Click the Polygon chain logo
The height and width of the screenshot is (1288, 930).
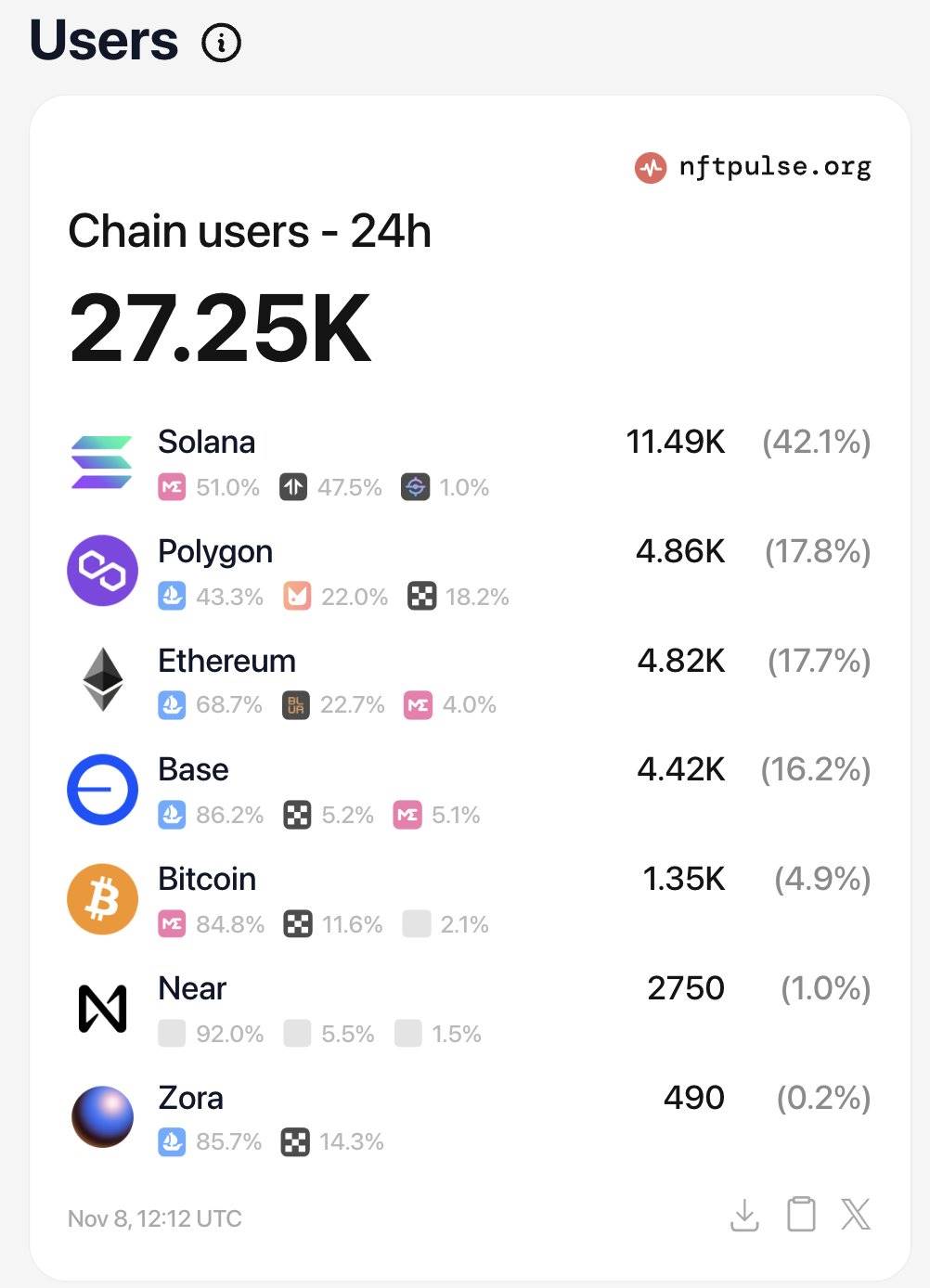click(x=102, y=571)
